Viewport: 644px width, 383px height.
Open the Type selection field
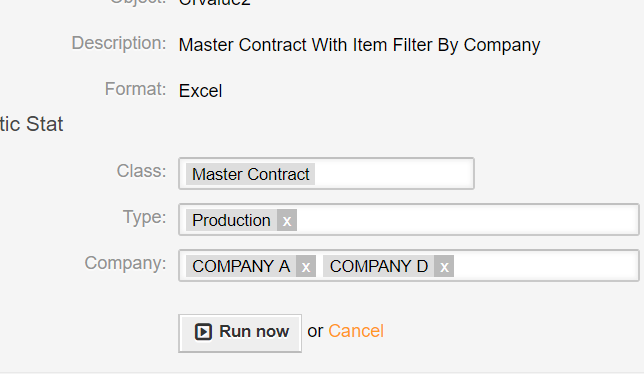click(409, 220)
